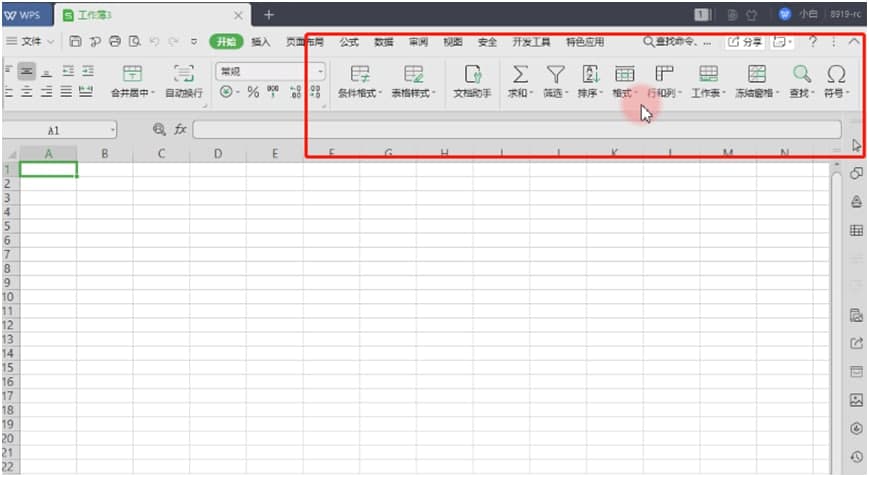Click the table grid icon in right sidebar
Screen dimensions: 869x477
click(856, 230)
